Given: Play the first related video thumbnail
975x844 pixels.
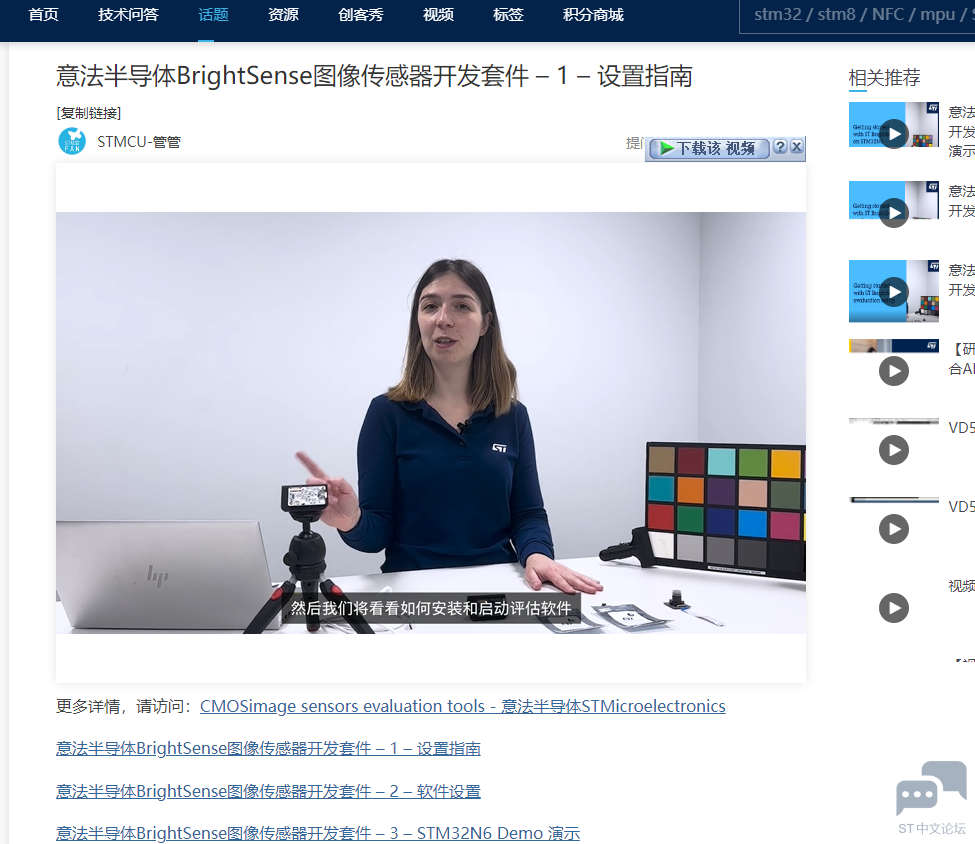Looking at the screenshot, I should click(894, 133).
